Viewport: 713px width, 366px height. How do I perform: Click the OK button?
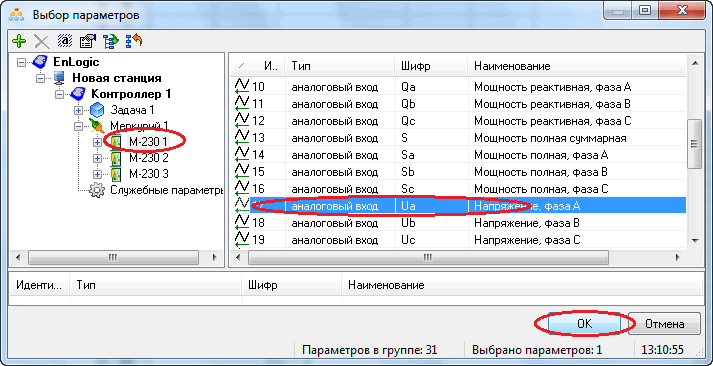coord(584,324)
